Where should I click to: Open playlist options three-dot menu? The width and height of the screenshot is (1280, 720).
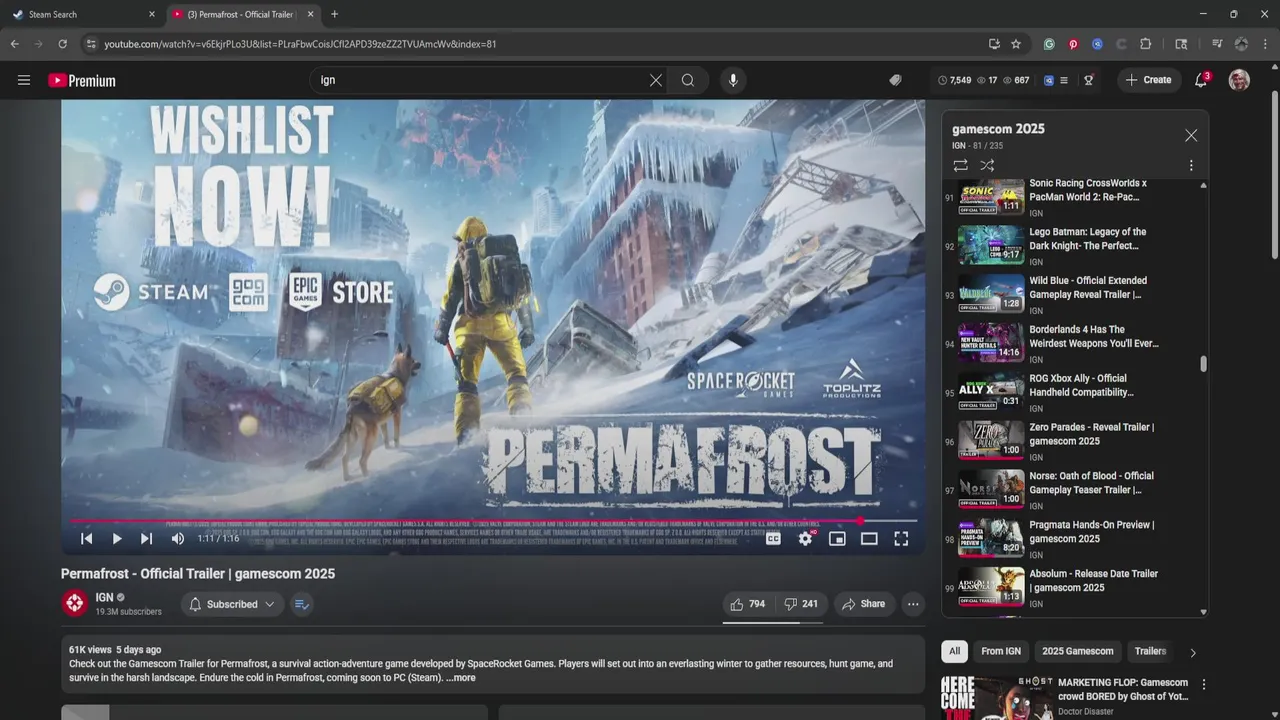[1191, 165]
